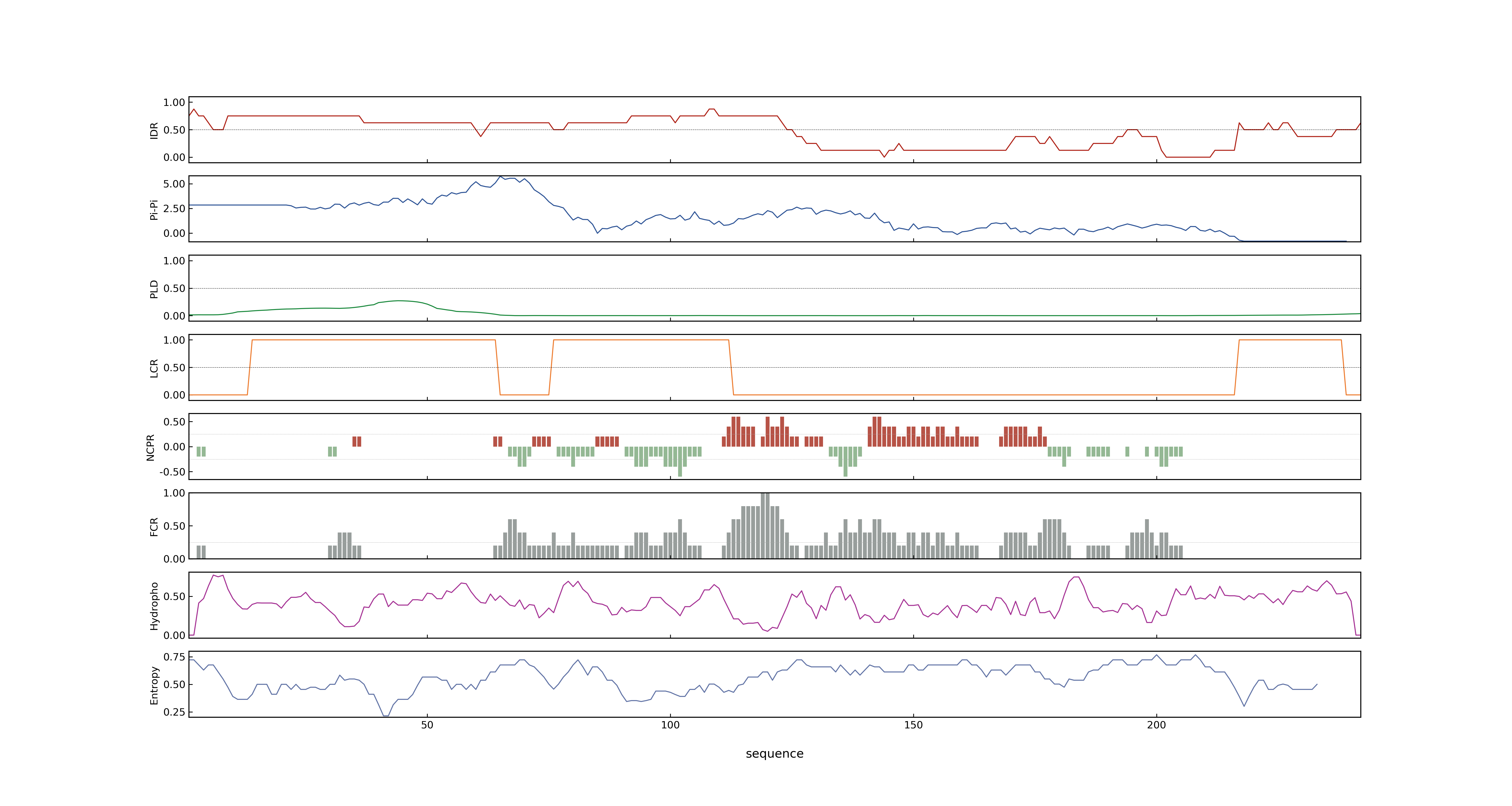Click the FCR y-axis label
Image resolution: width=1512 pixels, height=806 pixels.
click(154, 526)
